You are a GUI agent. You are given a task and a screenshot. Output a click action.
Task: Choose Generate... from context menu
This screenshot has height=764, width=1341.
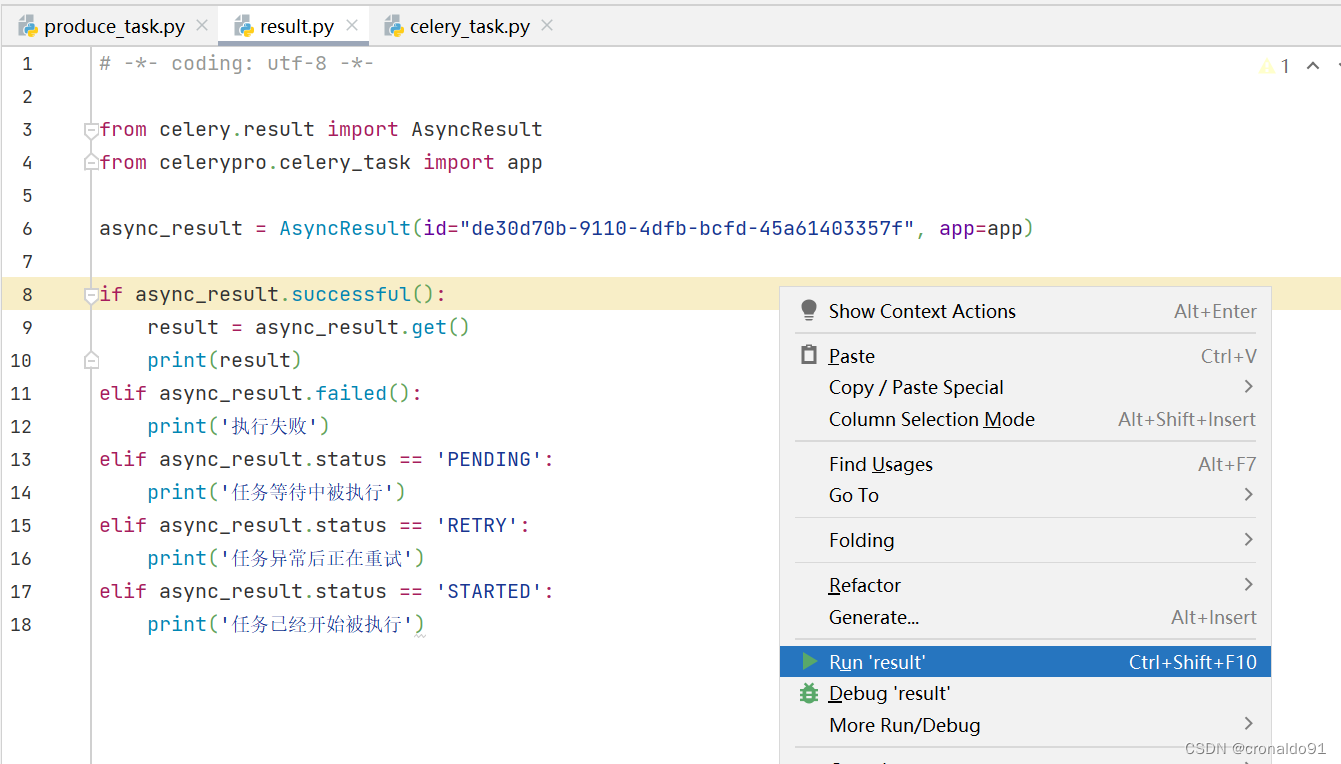pyautogui.click(x=1025, y=617)
